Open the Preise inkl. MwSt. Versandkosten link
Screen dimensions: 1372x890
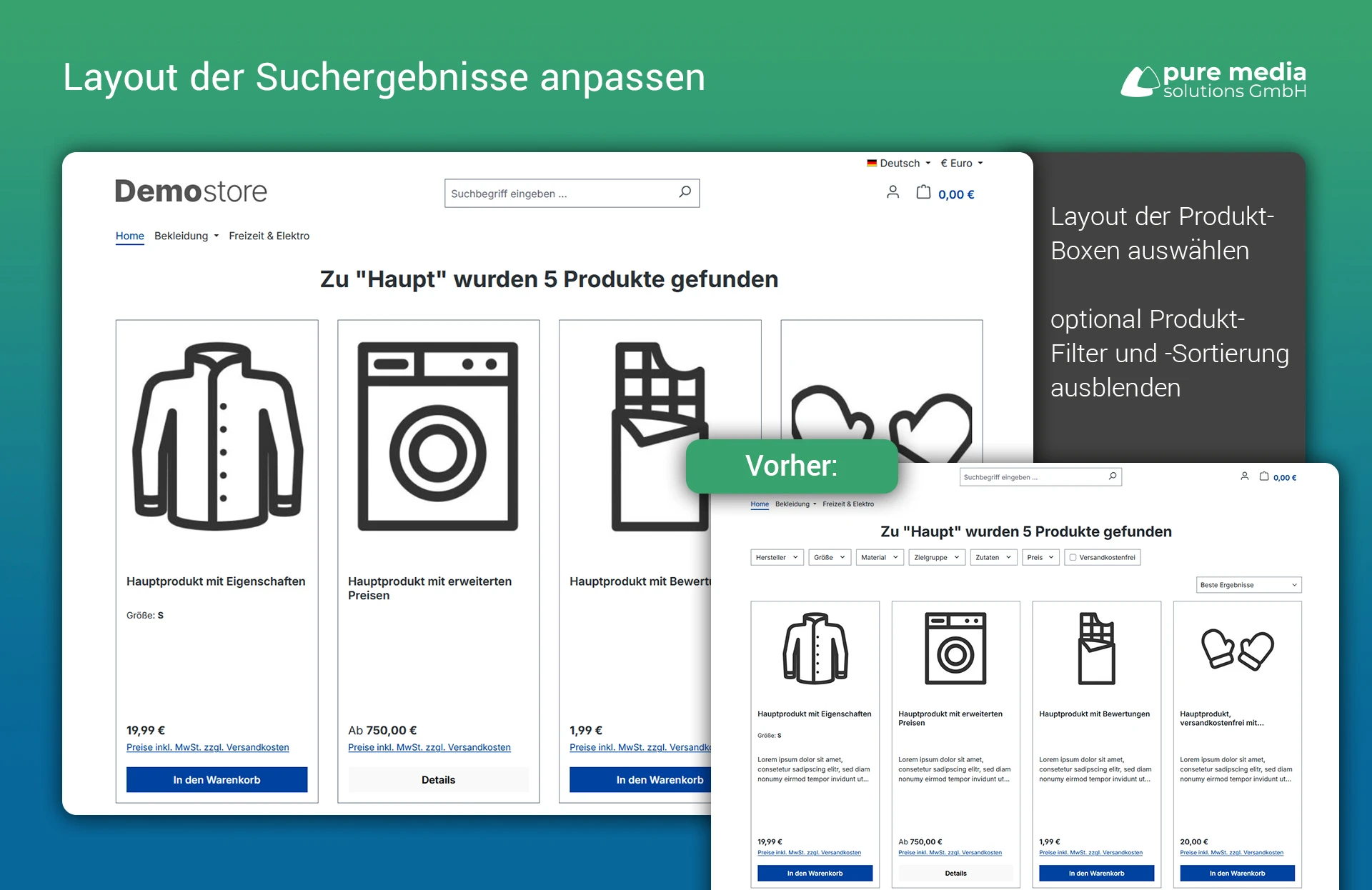coord(207,747)
